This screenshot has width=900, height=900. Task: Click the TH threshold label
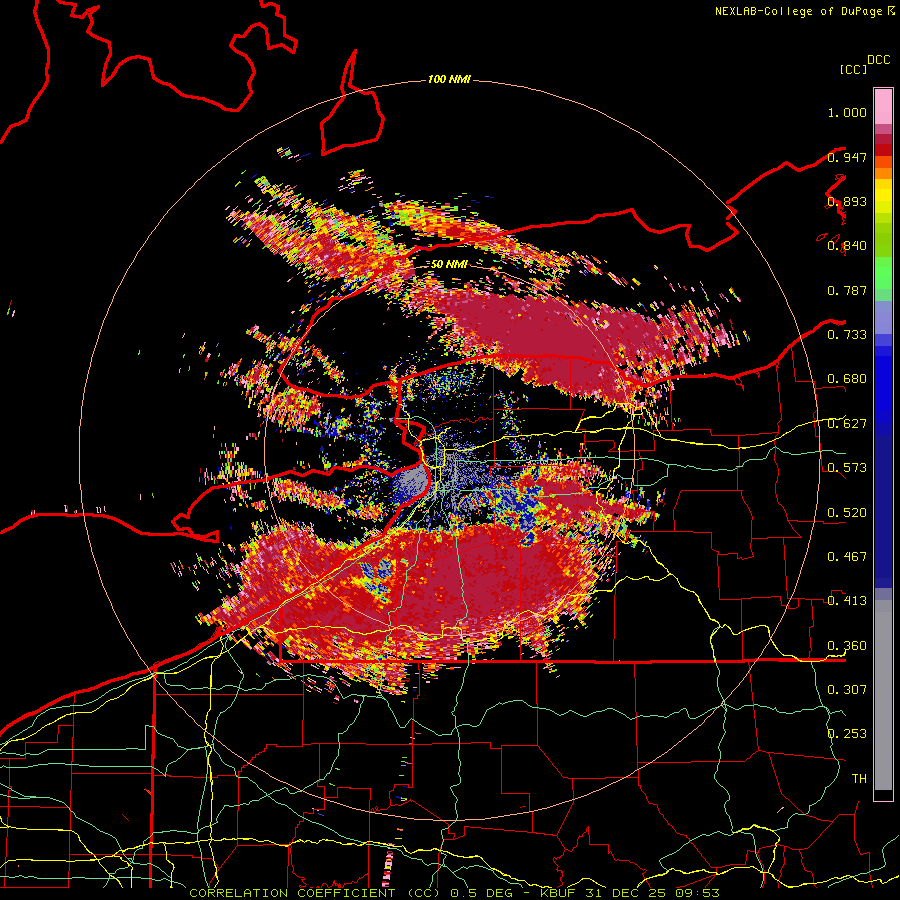coord(859,779)
